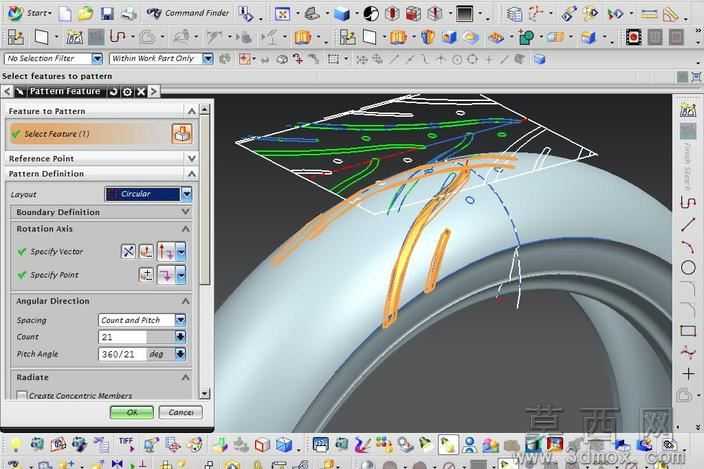Open the Spacing Count and Pitch dropdown
This screenshot has height=469, width=704.
(x=180, y=320)
